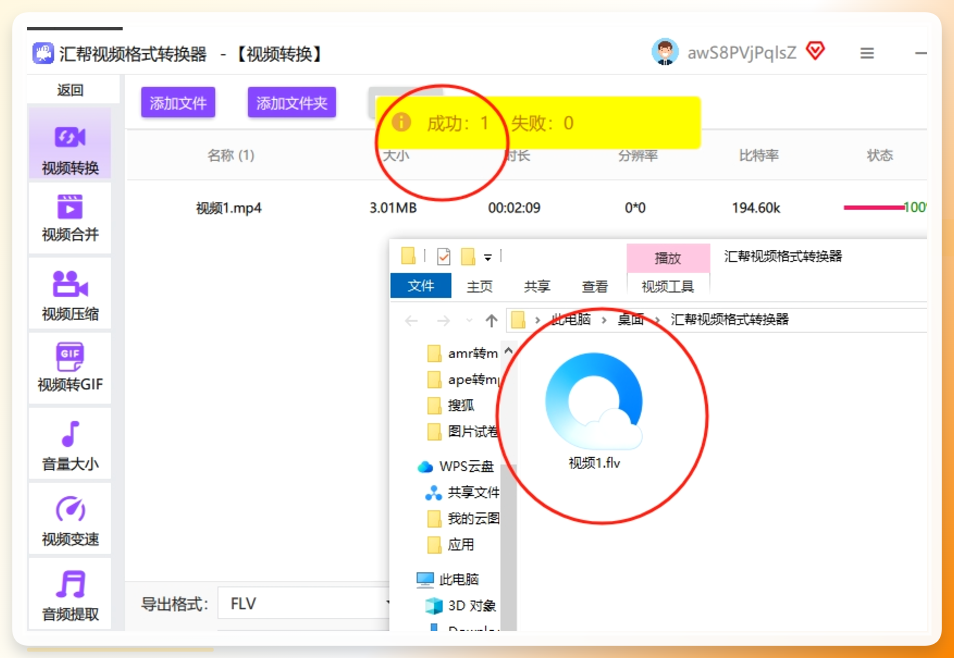Open the 查看 ribbon tab

(594, 287)
